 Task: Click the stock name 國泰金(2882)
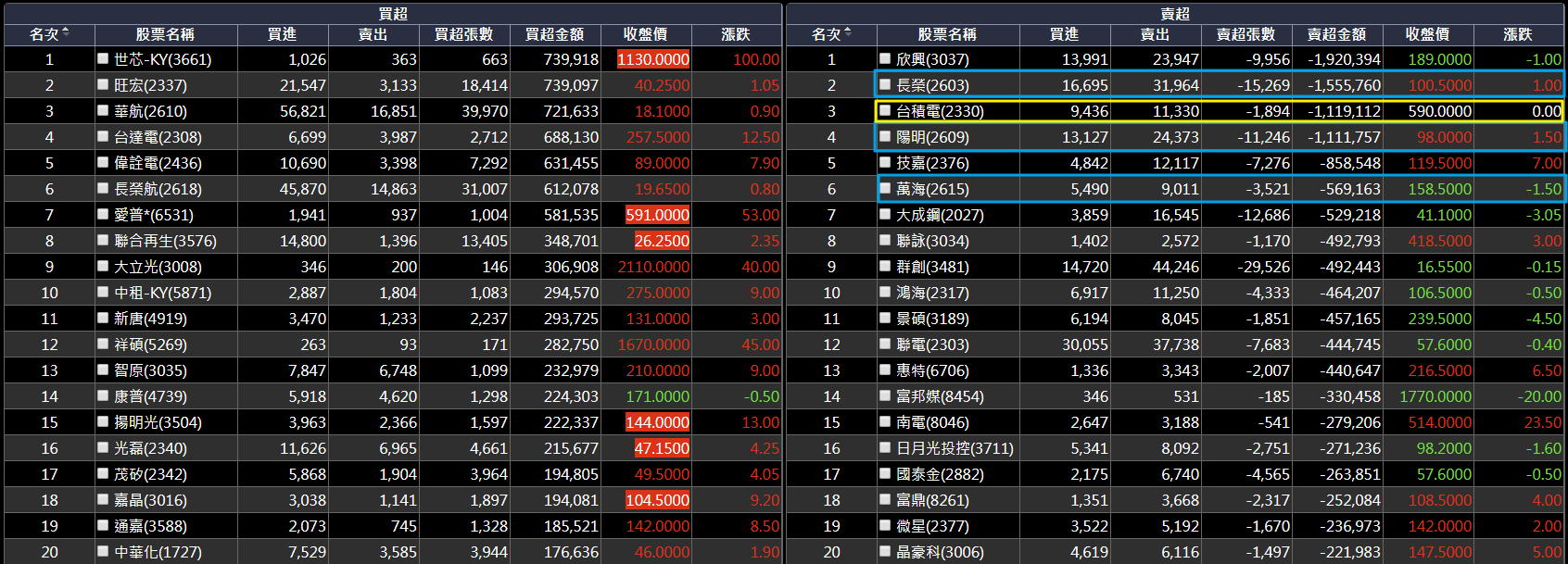pos(940,474)
